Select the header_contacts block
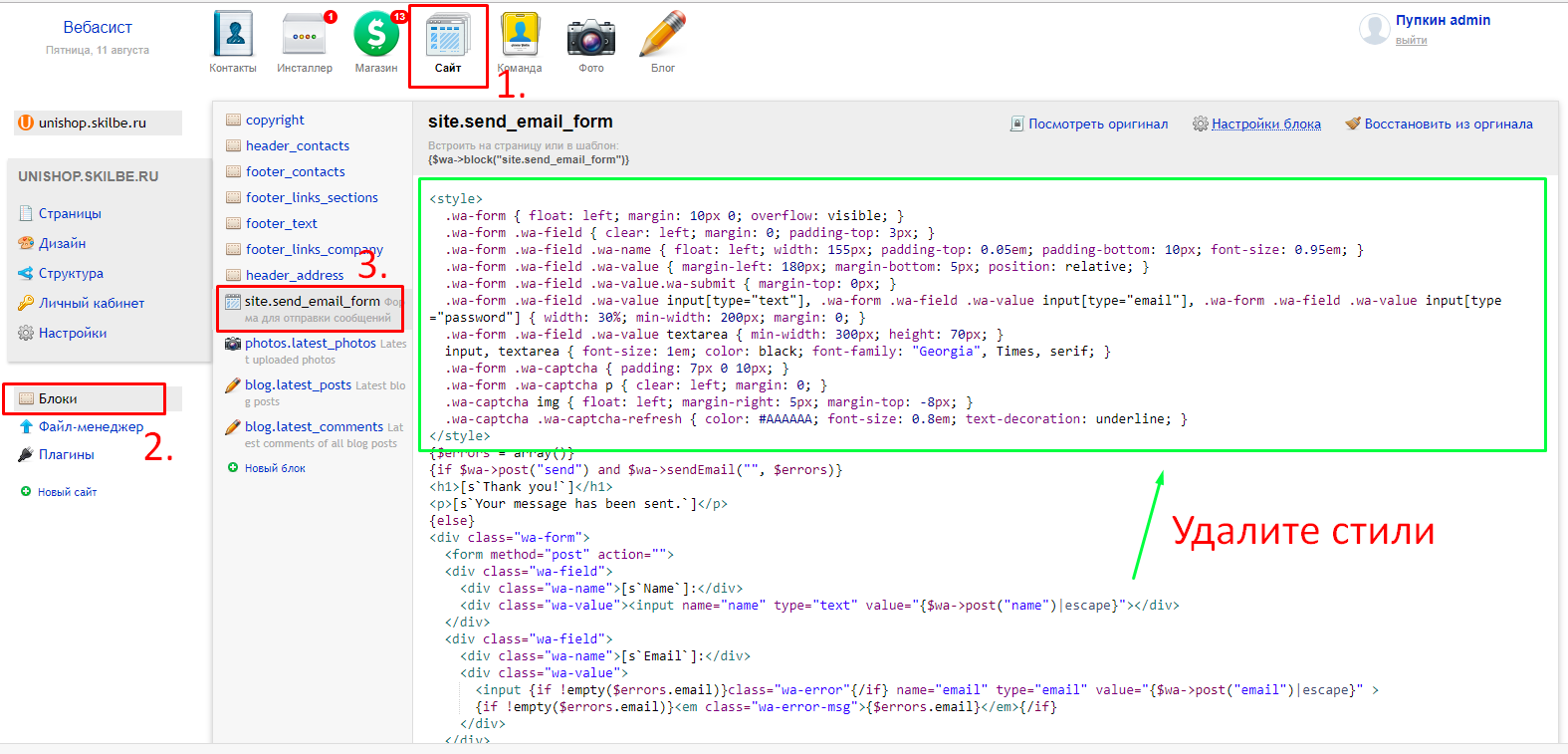 (x=297, y=145)
